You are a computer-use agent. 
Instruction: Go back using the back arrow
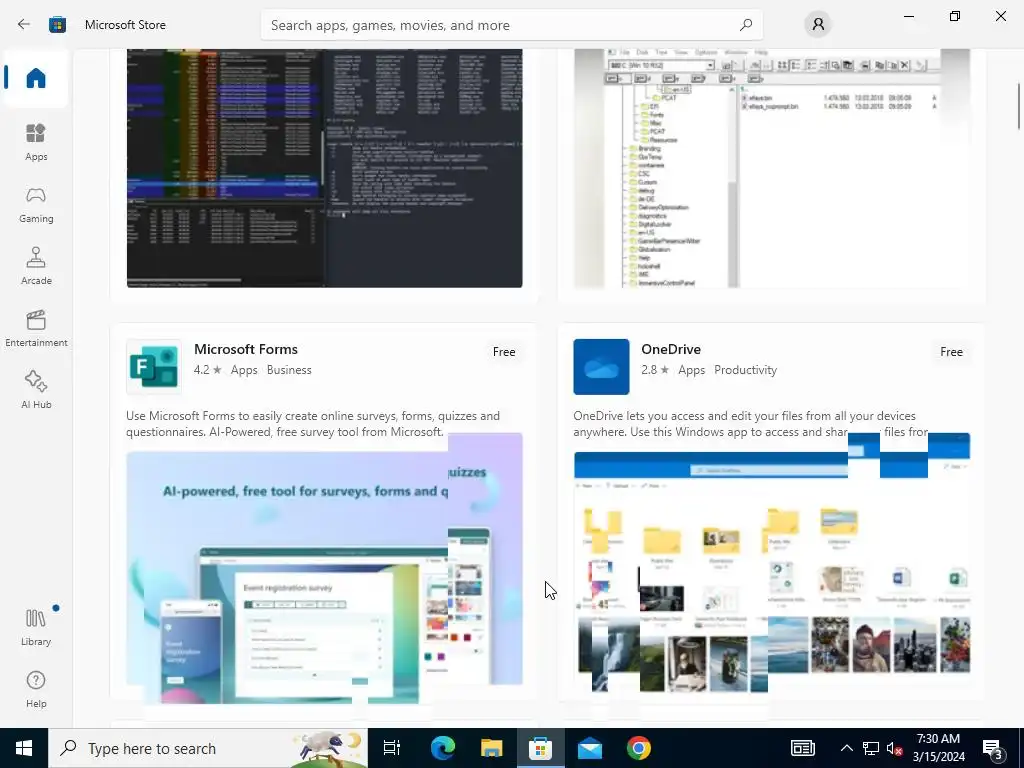24,25
